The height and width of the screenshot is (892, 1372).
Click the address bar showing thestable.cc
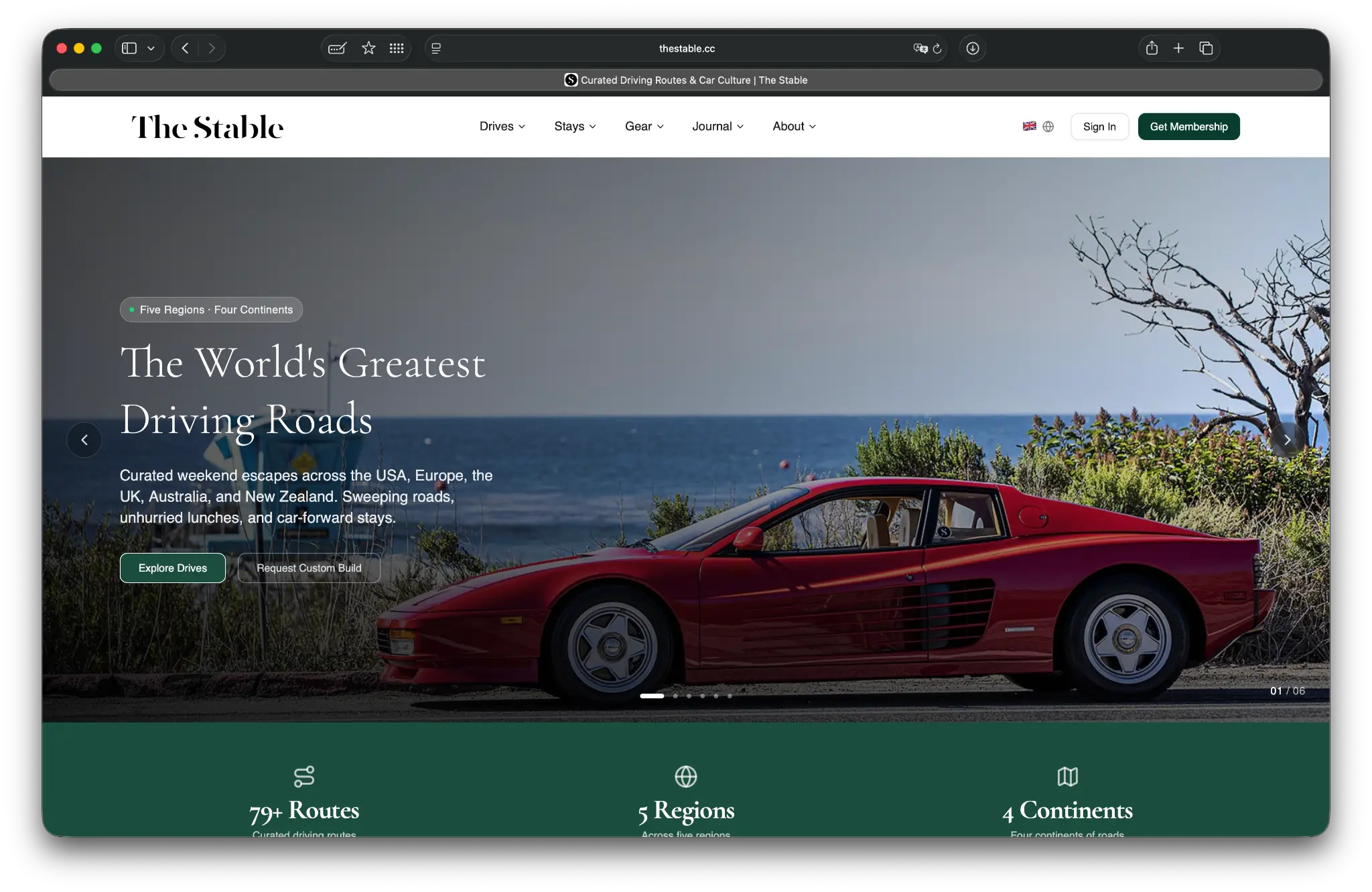click(x=686, y=48)
